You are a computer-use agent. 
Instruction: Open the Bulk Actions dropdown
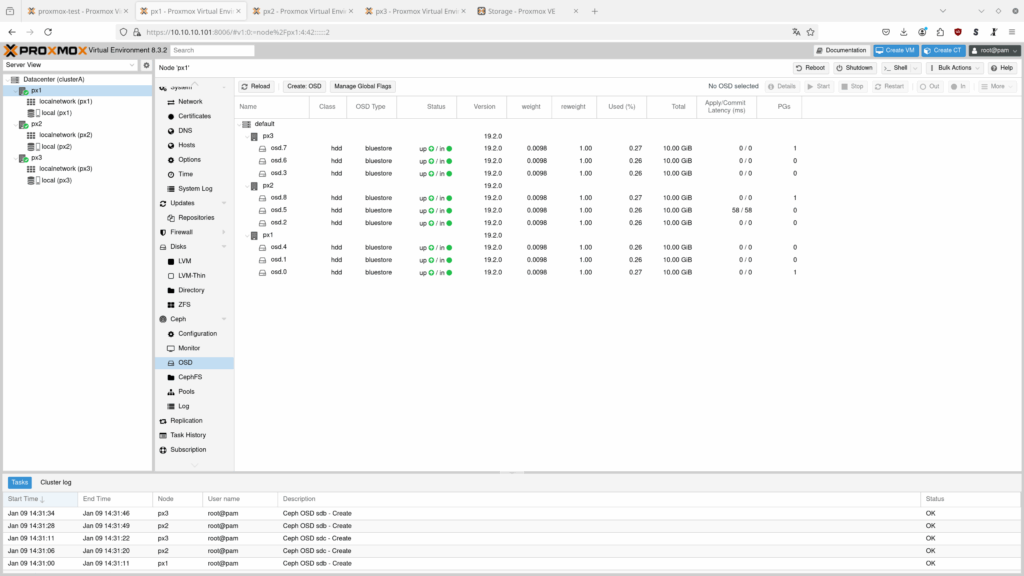[955, 68]
